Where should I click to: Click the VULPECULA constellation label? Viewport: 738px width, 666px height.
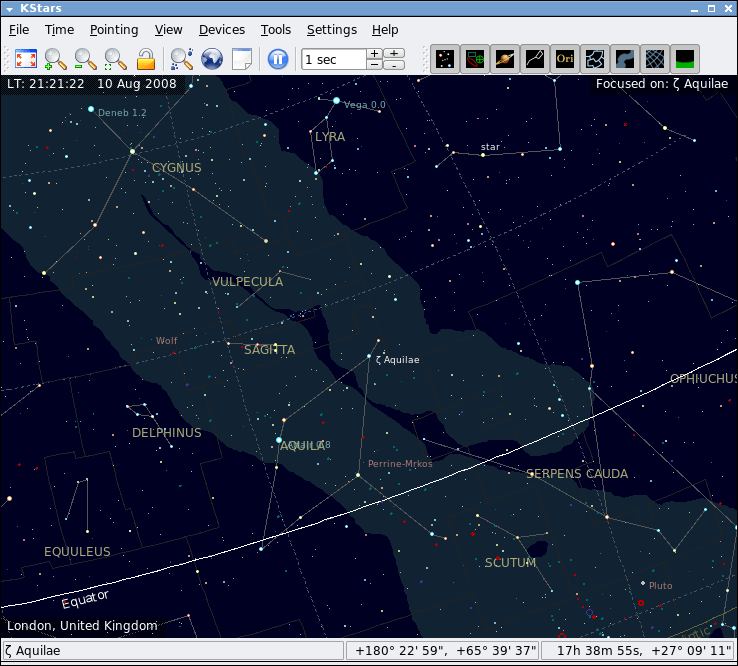click(x=248, y=281)
